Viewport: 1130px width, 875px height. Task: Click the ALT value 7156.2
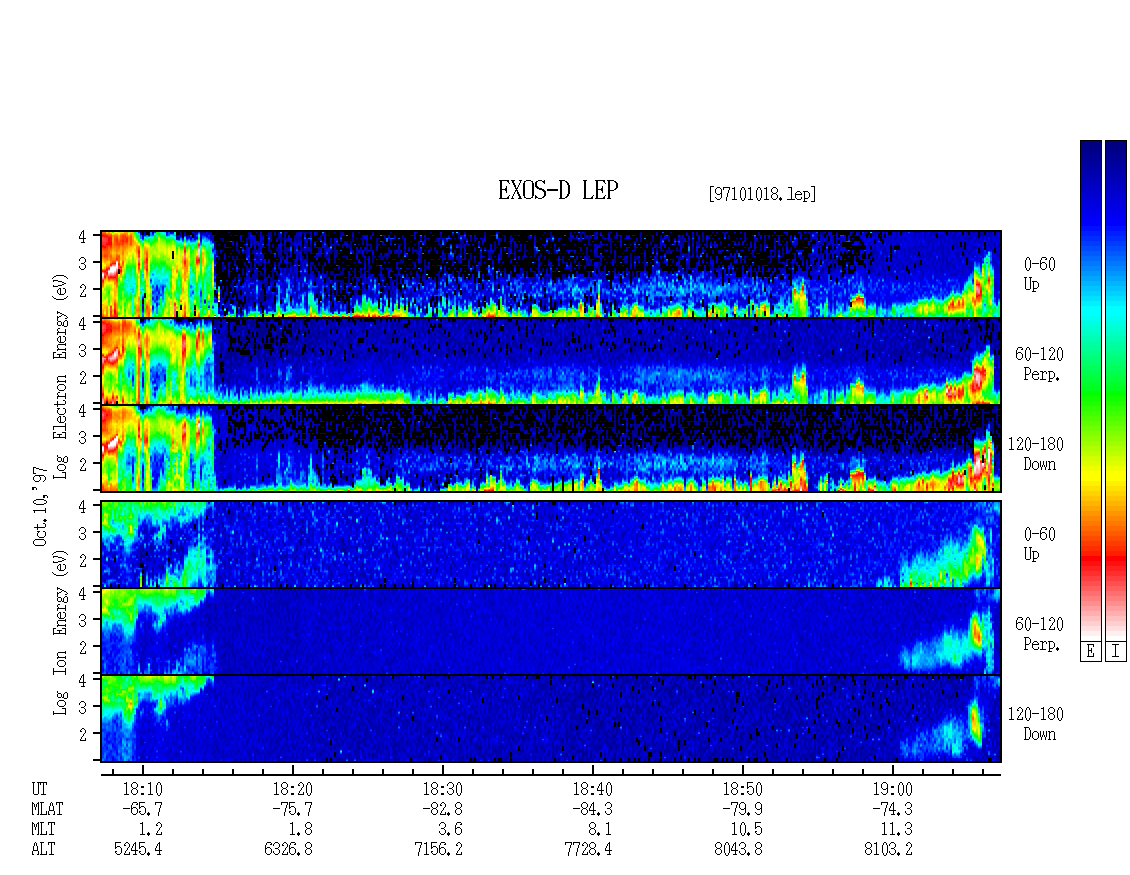[x=438, y=850]
